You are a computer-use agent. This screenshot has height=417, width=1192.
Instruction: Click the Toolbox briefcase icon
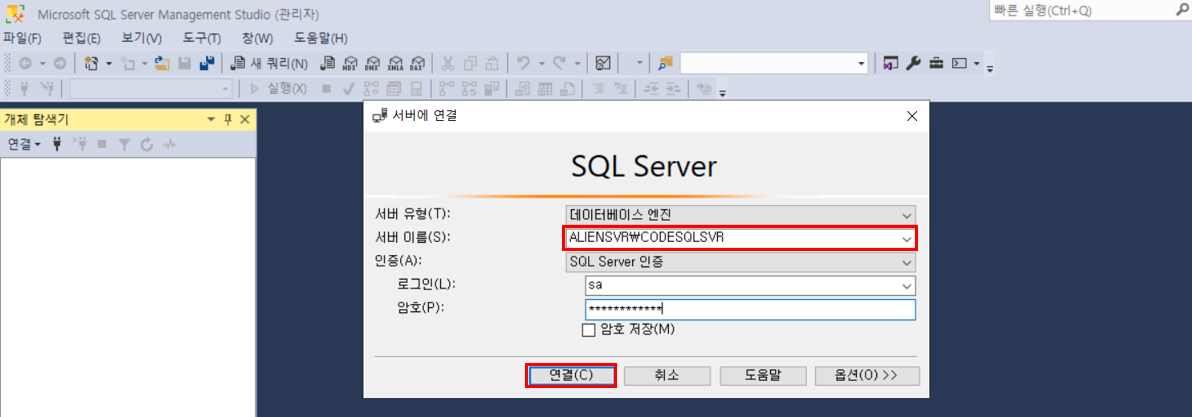(x=937, y=64)
